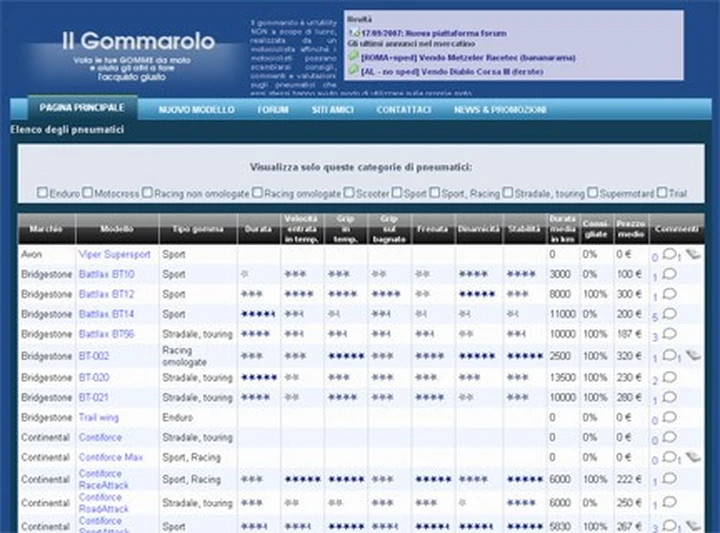Open the Siti Amici menu item

coord(332,110)
